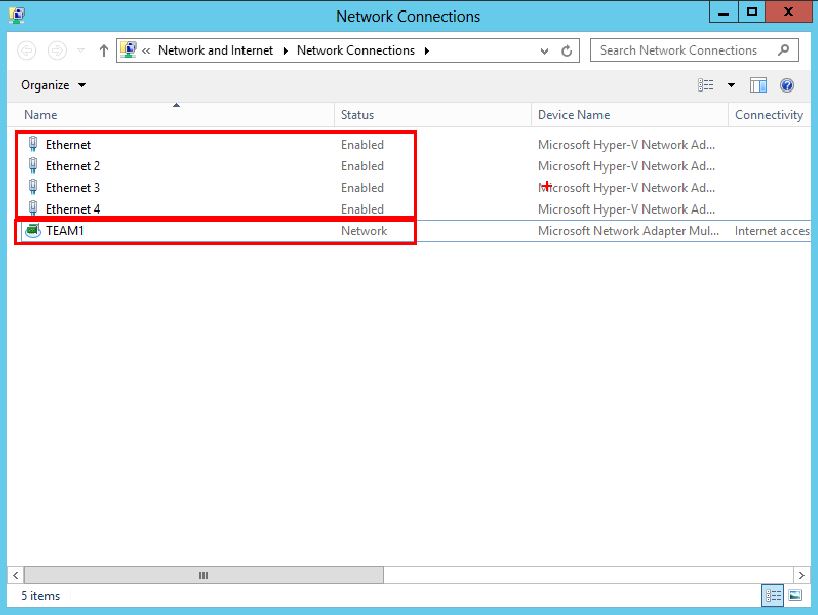Image resolution: width=818 pixels, height=615 pixels.
Task: Show the preview pane
Action: 758,86
